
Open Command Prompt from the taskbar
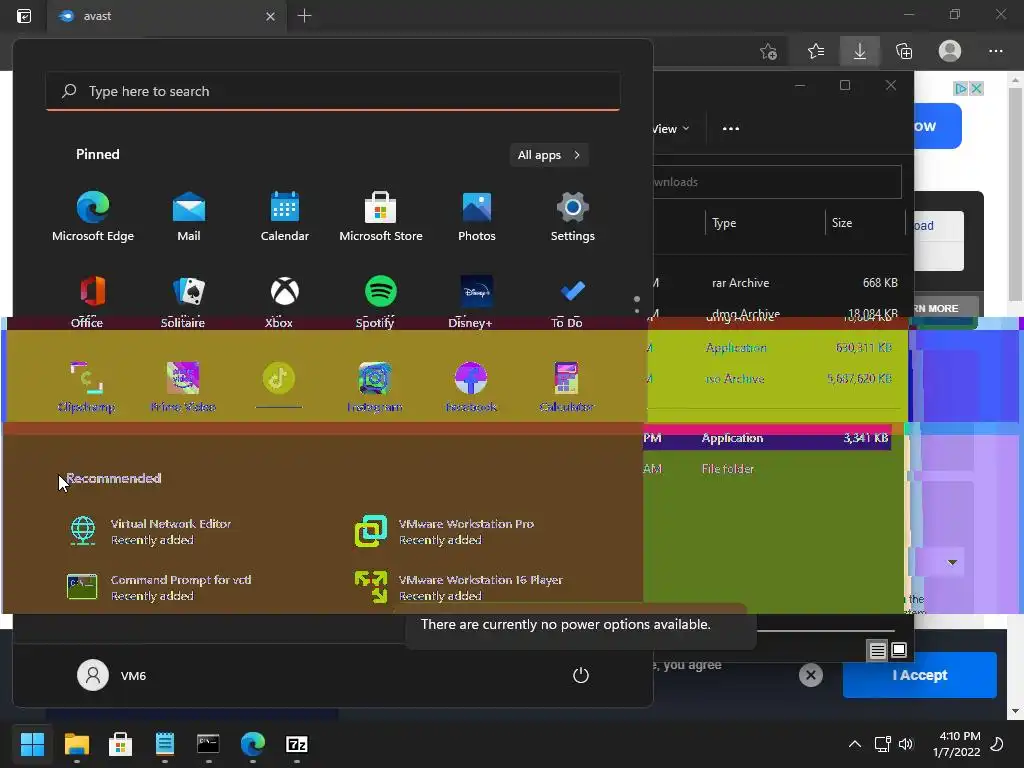(x=208, y=744)
